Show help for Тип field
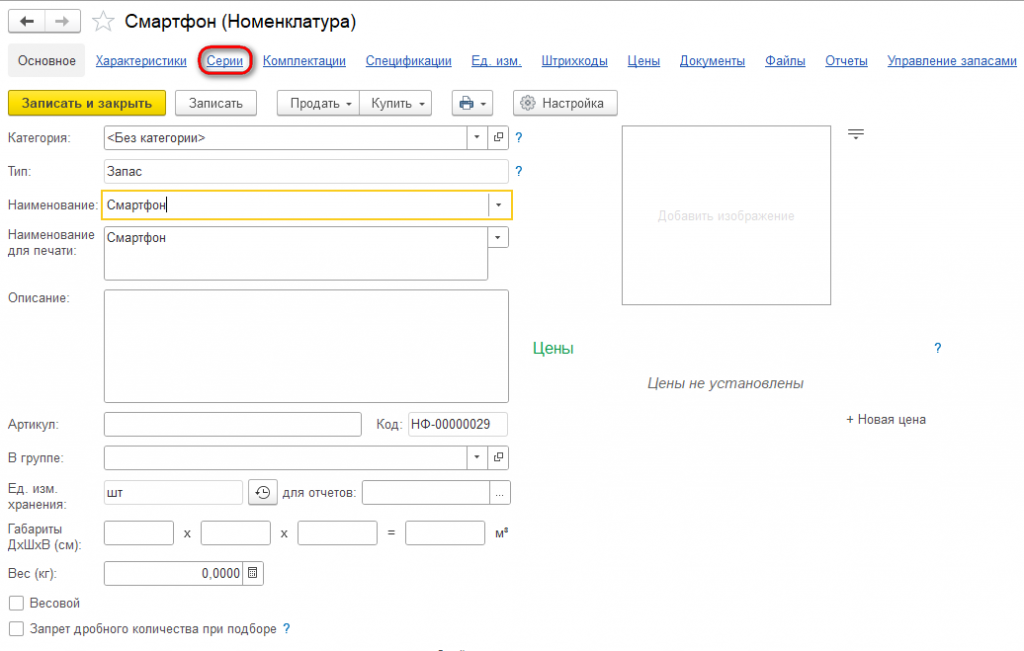Viewport: 1024px width, 651px height. click(x=519, y=171)
